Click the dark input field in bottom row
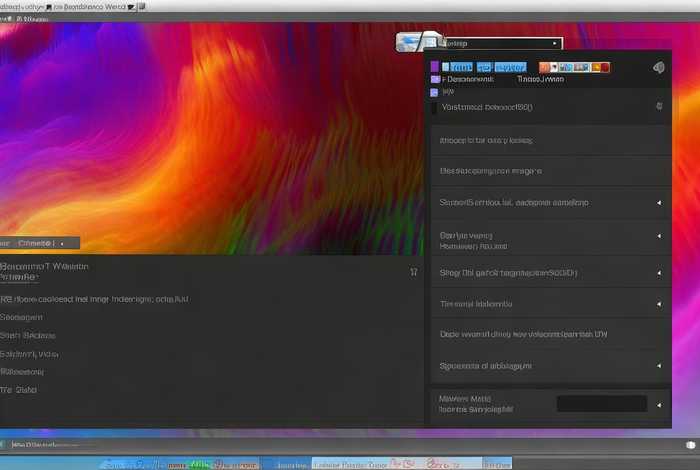 click(601, 404)
